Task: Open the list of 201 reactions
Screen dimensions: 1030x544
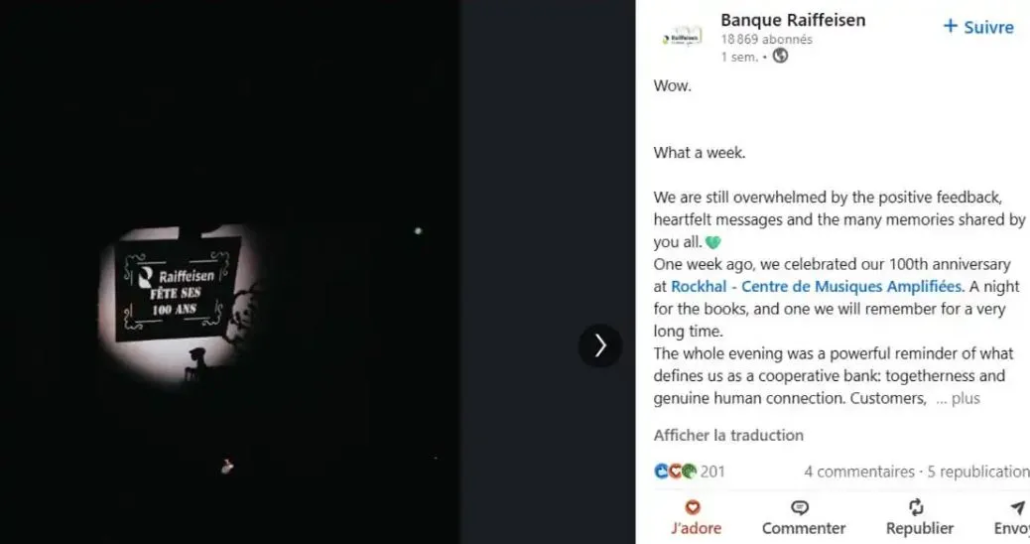Action: point(712,471)
